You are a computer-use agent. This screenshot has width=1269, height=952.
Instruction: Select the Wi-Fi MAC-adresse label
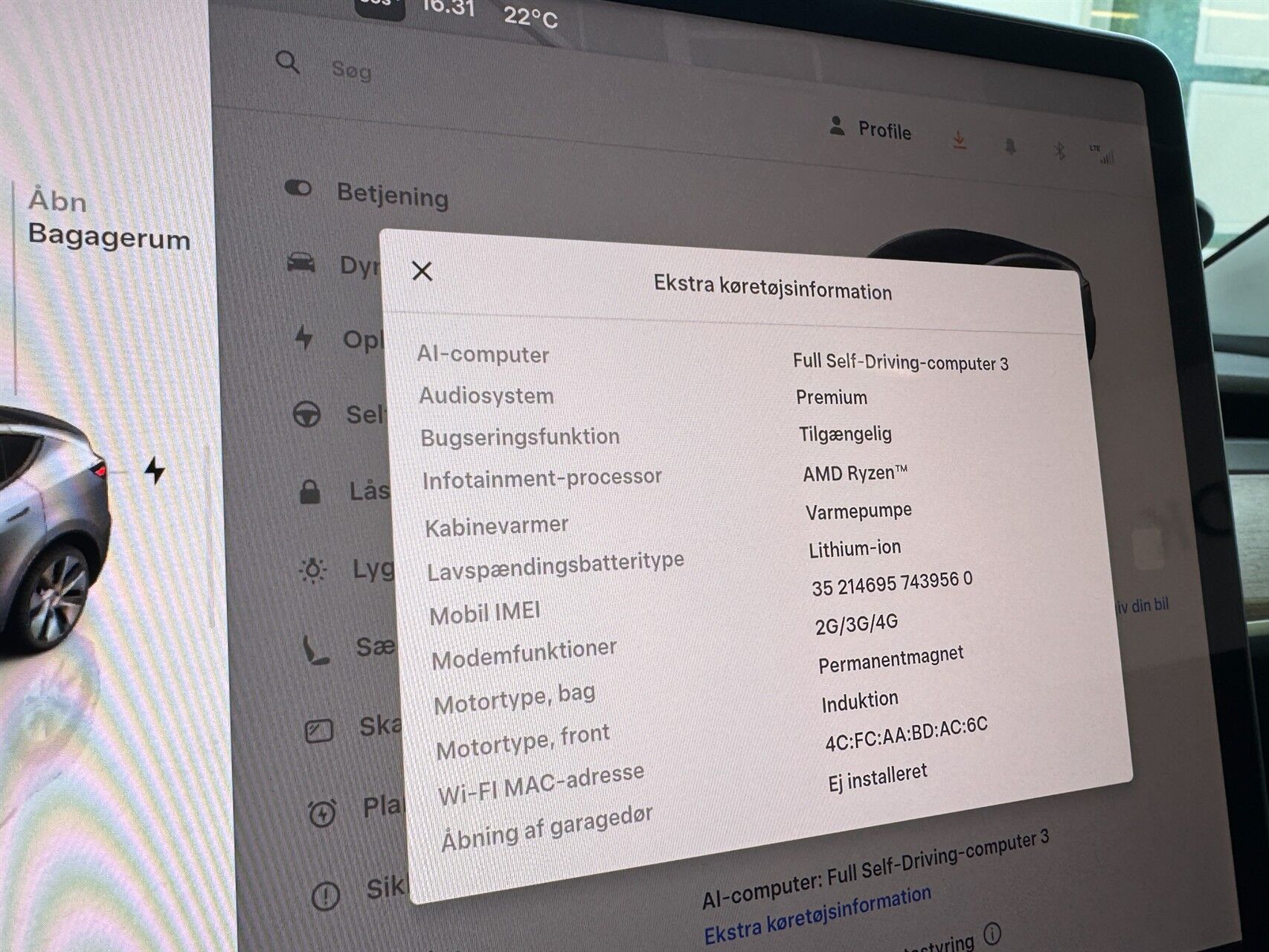(541, 785)
